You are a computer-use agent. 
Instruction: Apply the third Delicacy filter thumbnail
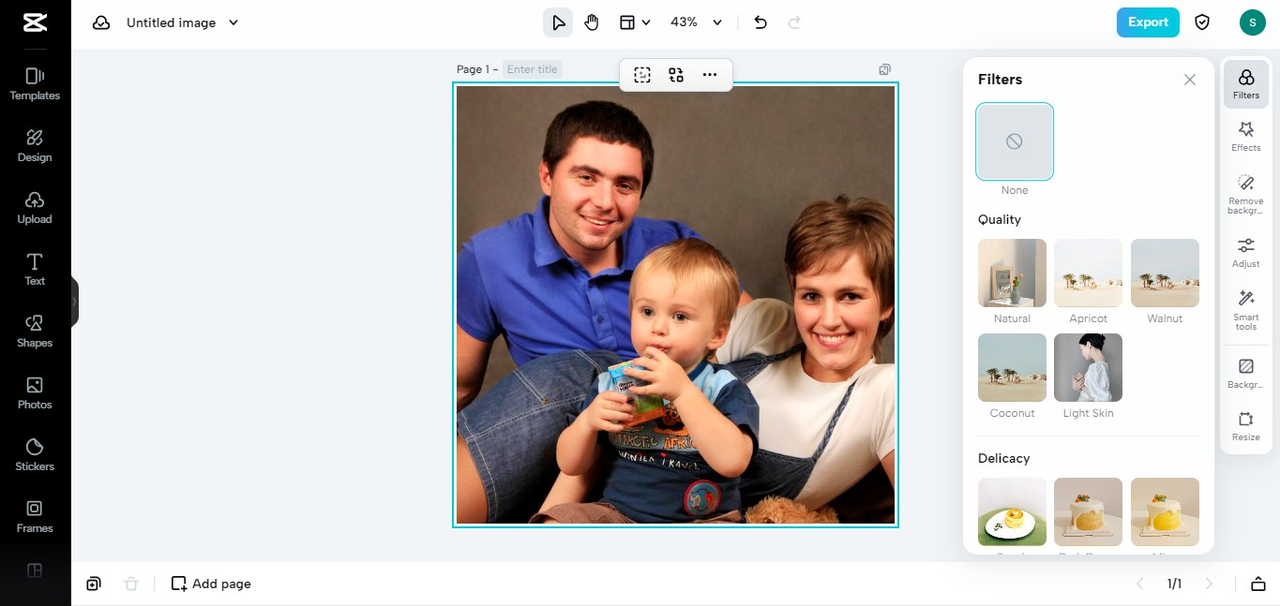click(1165, 512)
